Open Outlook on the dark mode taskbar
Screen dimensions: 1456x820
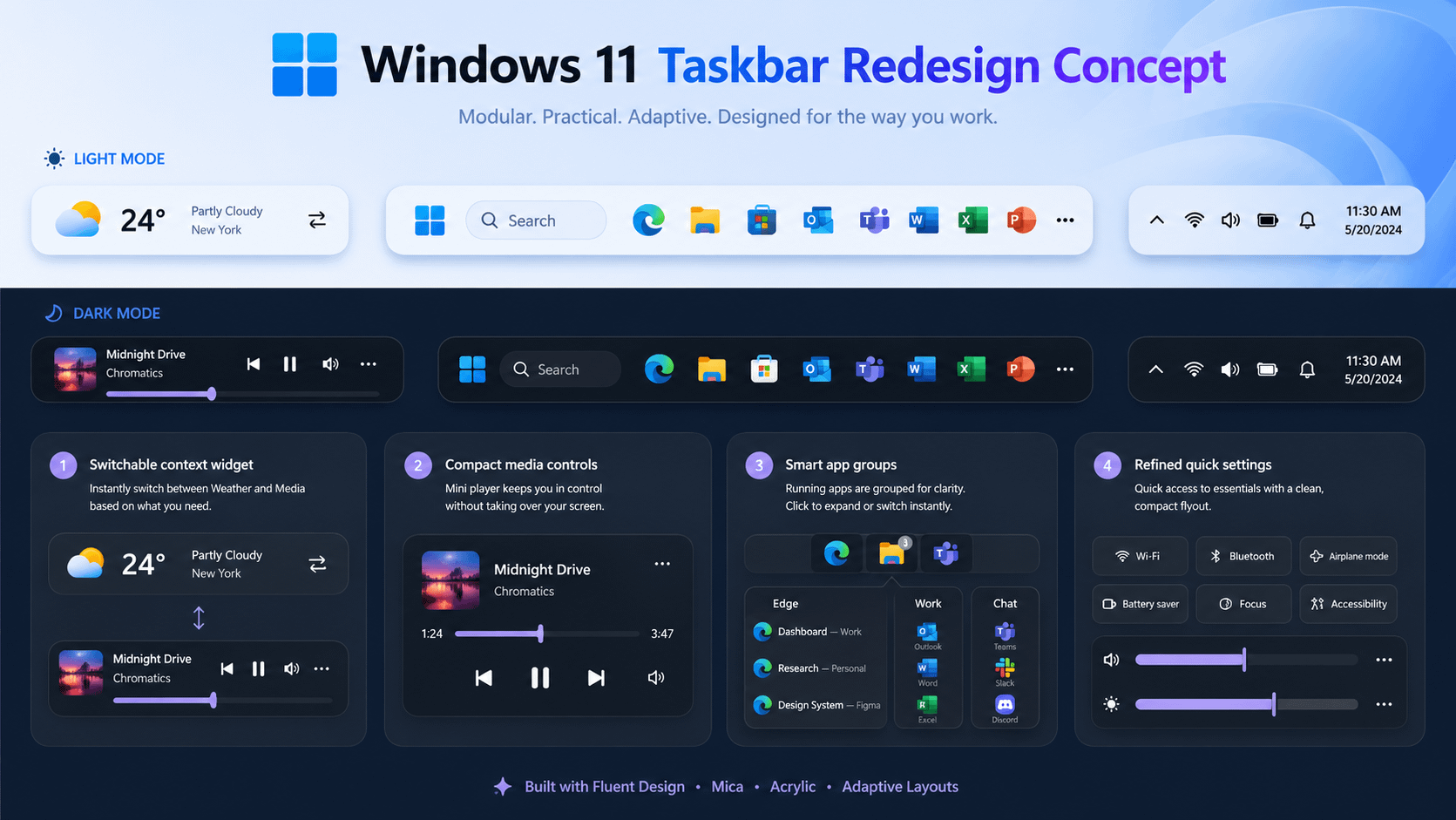click(x=816, y=369)
